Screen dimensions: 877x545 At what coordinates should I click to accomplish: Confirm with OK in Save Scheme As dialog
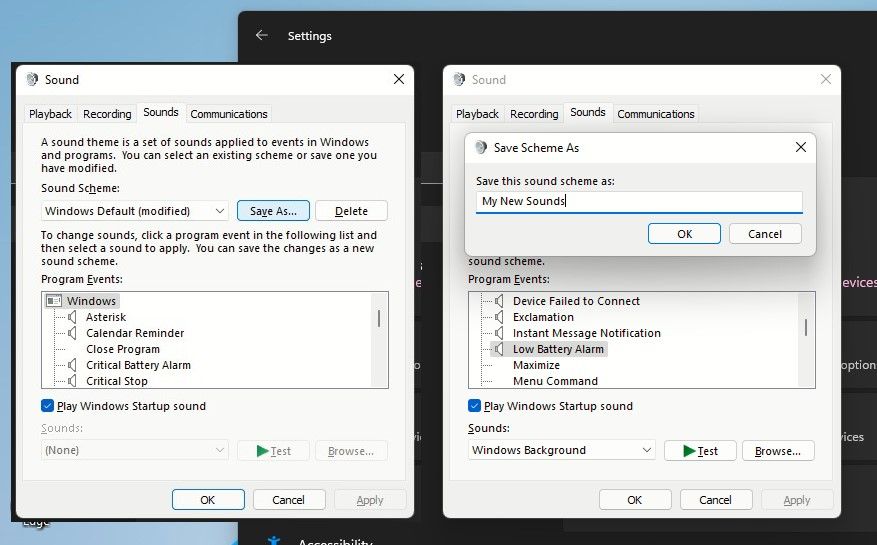[684, 234]
